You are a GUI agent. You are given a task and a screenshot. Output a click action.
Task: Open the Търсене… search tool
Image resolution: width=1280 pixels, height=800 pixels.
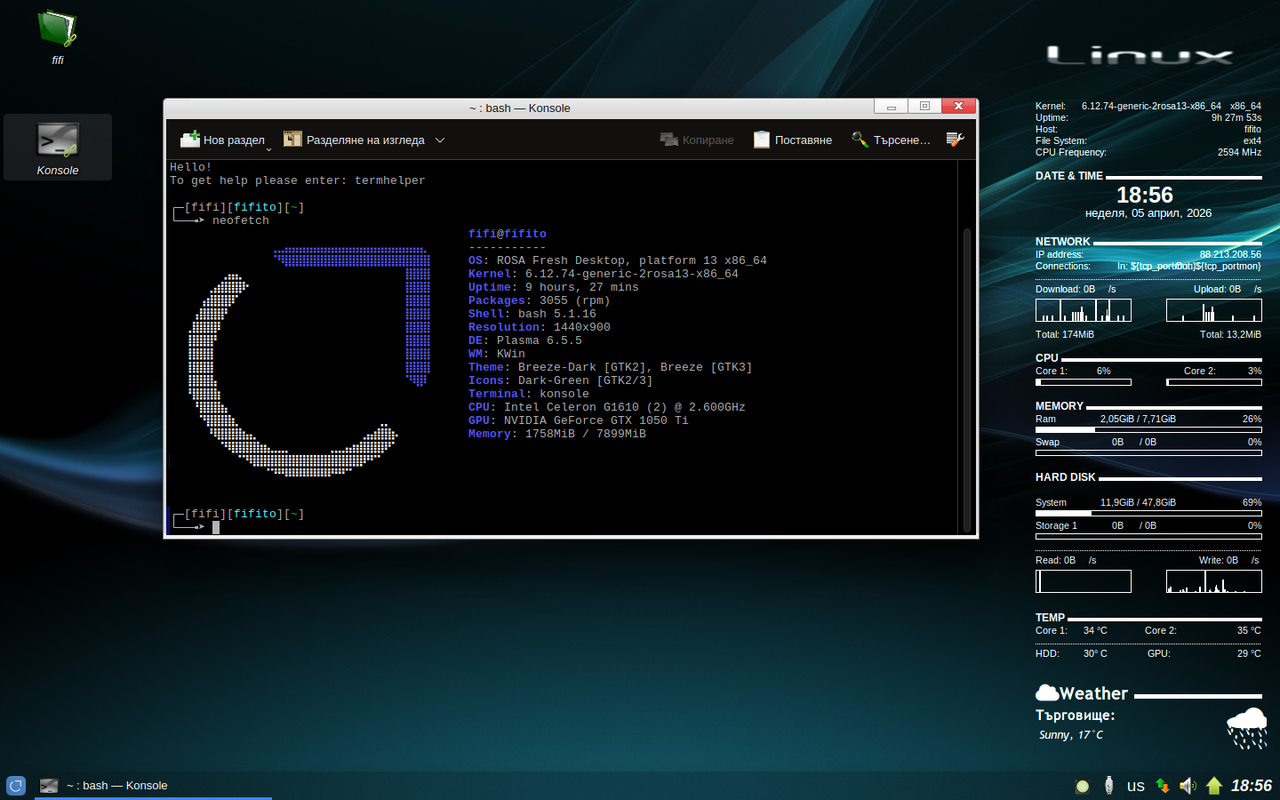pos(890,140)
